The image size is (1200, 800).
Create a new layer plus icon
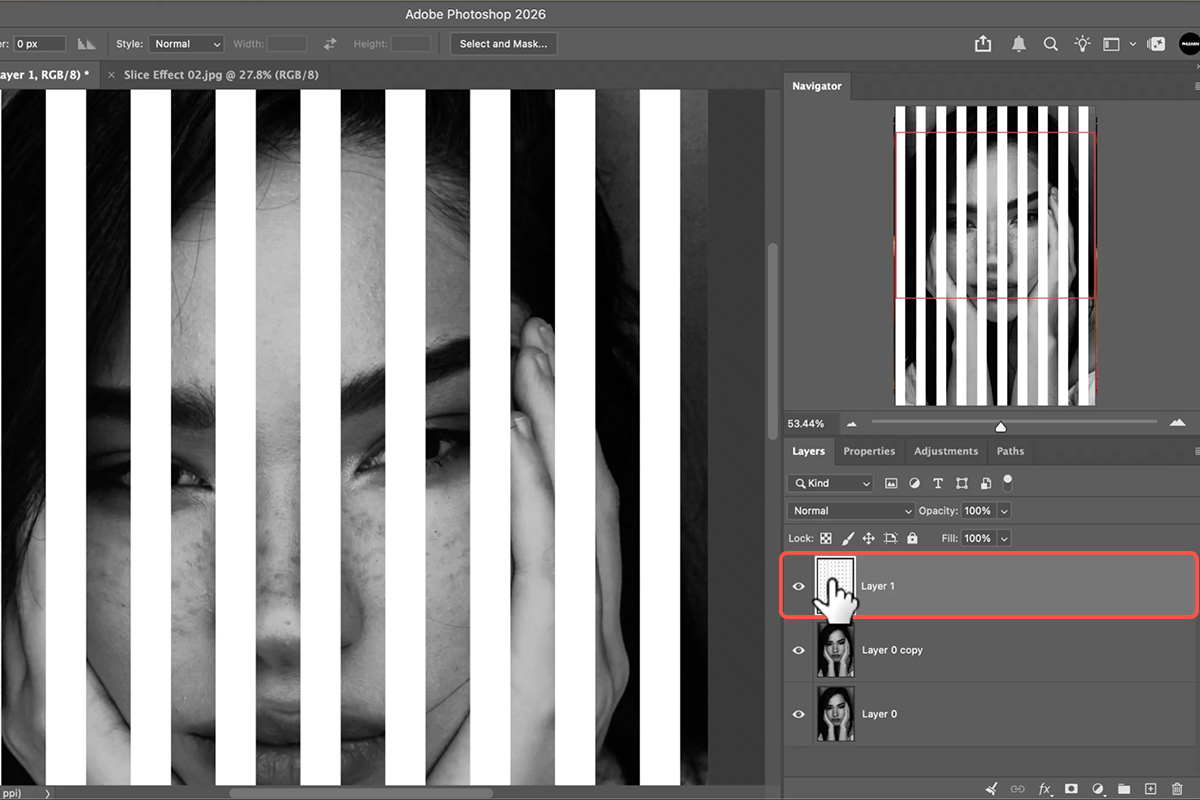pyautogui.click(x=1151, y=789)
